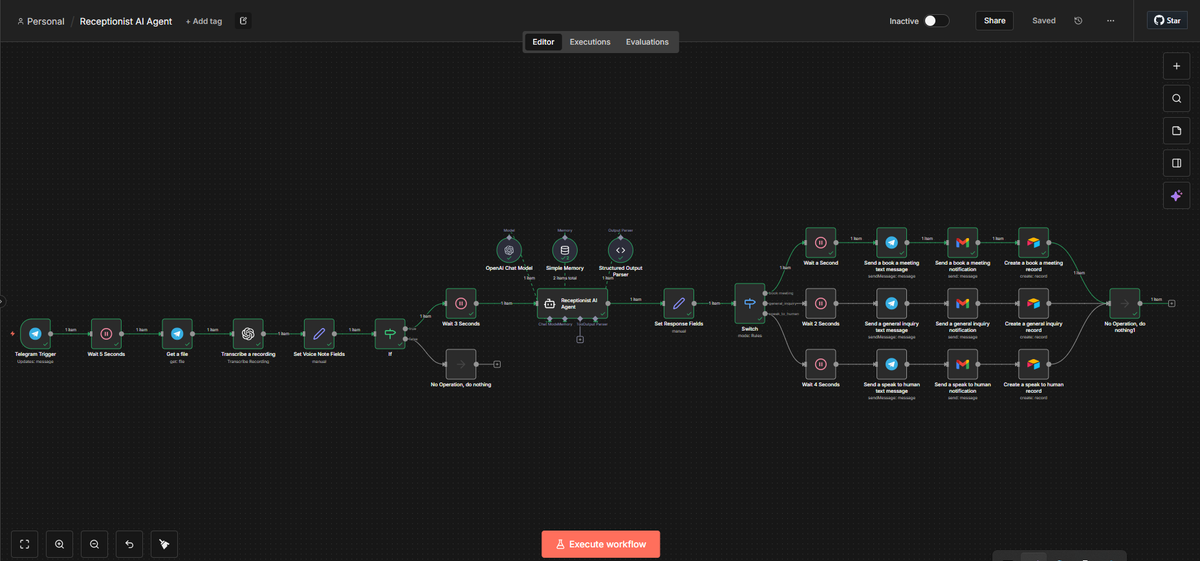1200x561 pixels.
Task: Open the Personal project breadcrumb
Action: point(41,21)
